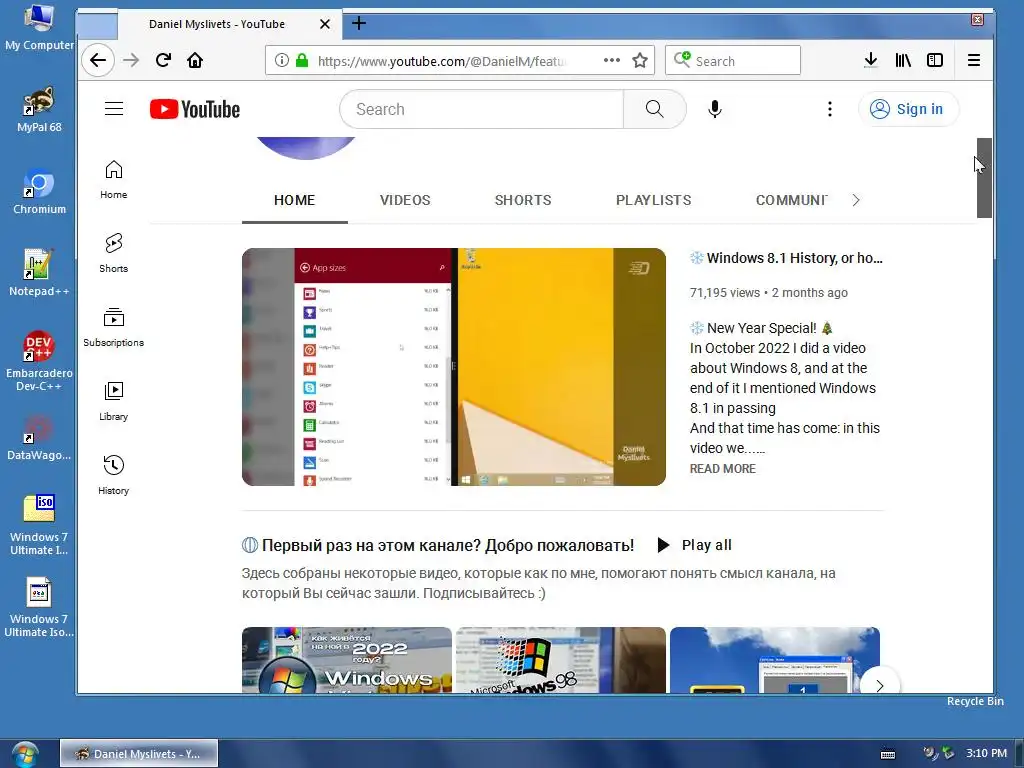Switch to the COMMUNITY channel tab

click(792, 200)
